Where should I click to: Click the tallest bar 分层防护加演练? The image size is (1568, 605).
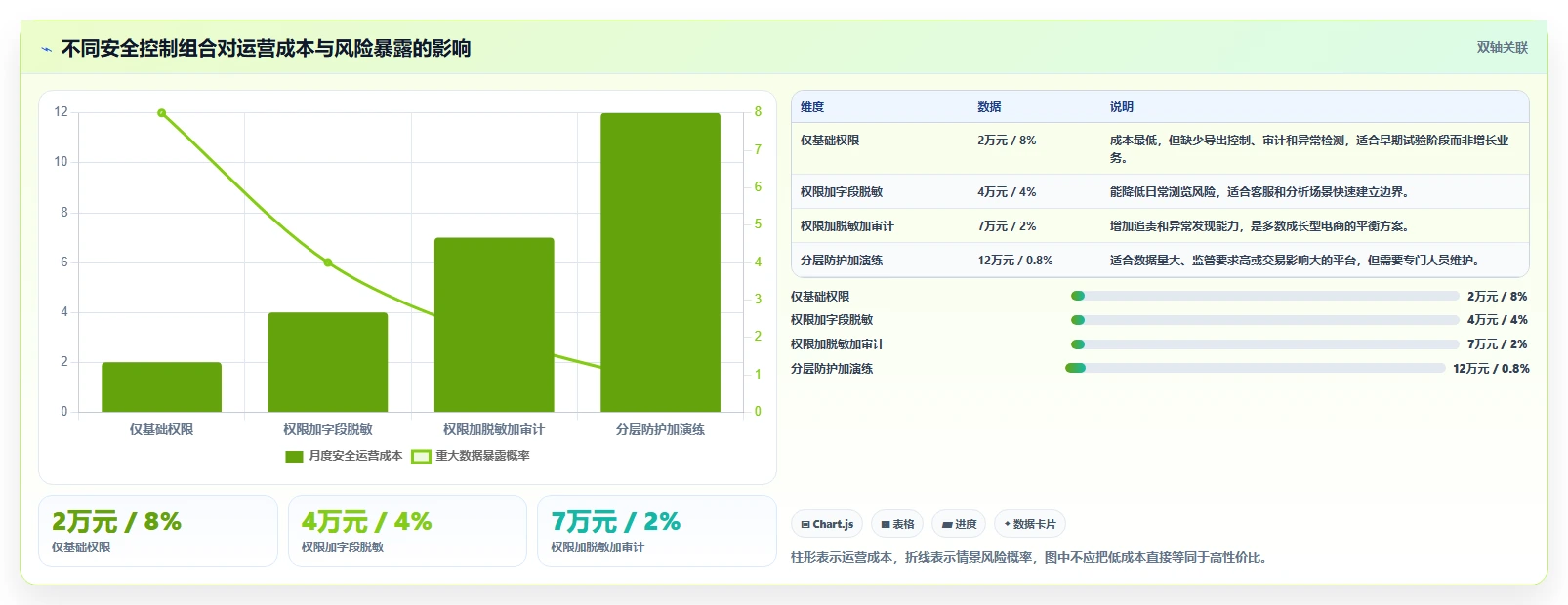click(x=660, y=262)
